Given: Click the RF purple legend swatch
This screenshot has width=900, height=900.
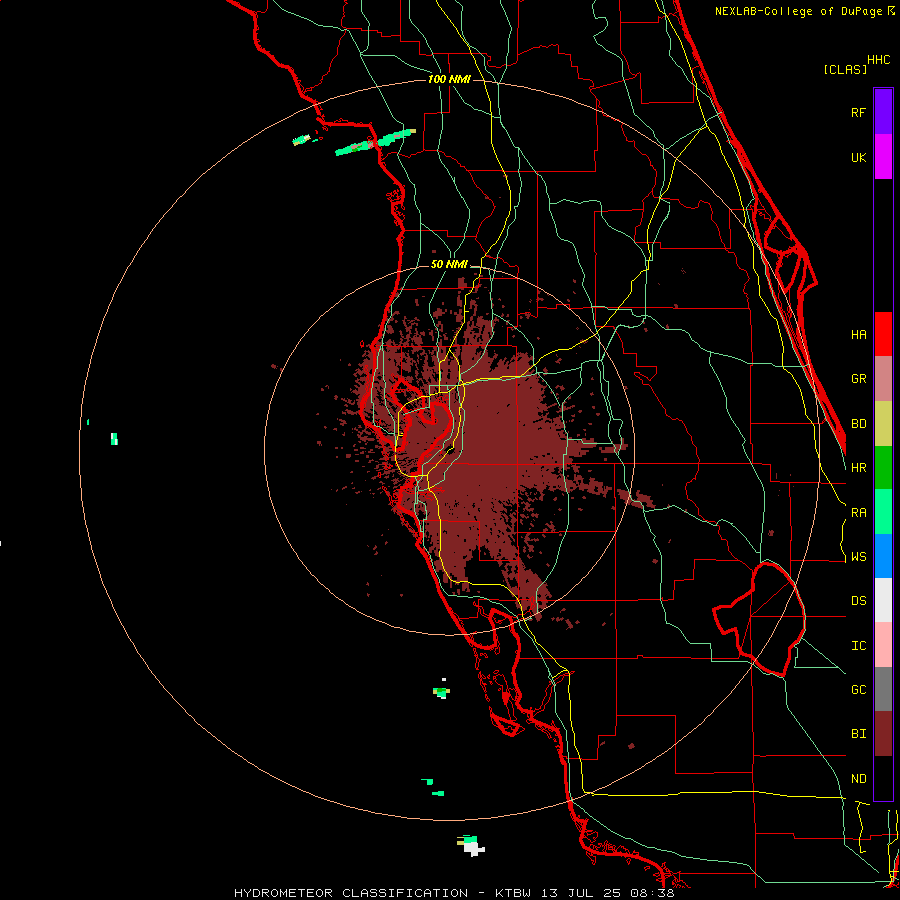Looking at the screenshot, I should (x=883, y=112).
